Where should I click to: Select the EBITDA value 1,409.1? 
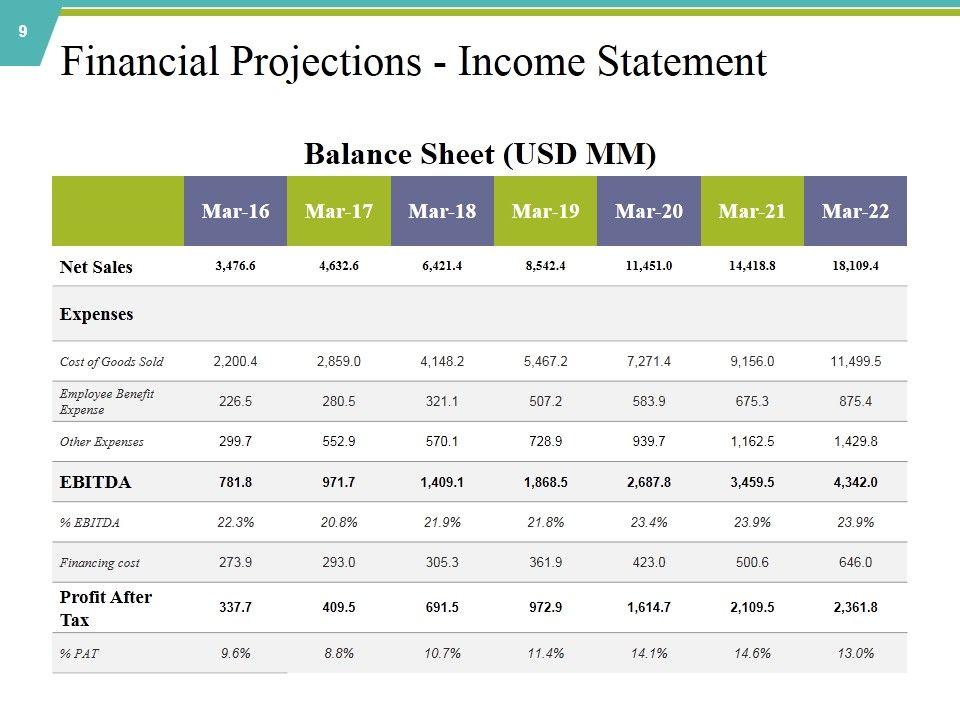tap(442, 482)
